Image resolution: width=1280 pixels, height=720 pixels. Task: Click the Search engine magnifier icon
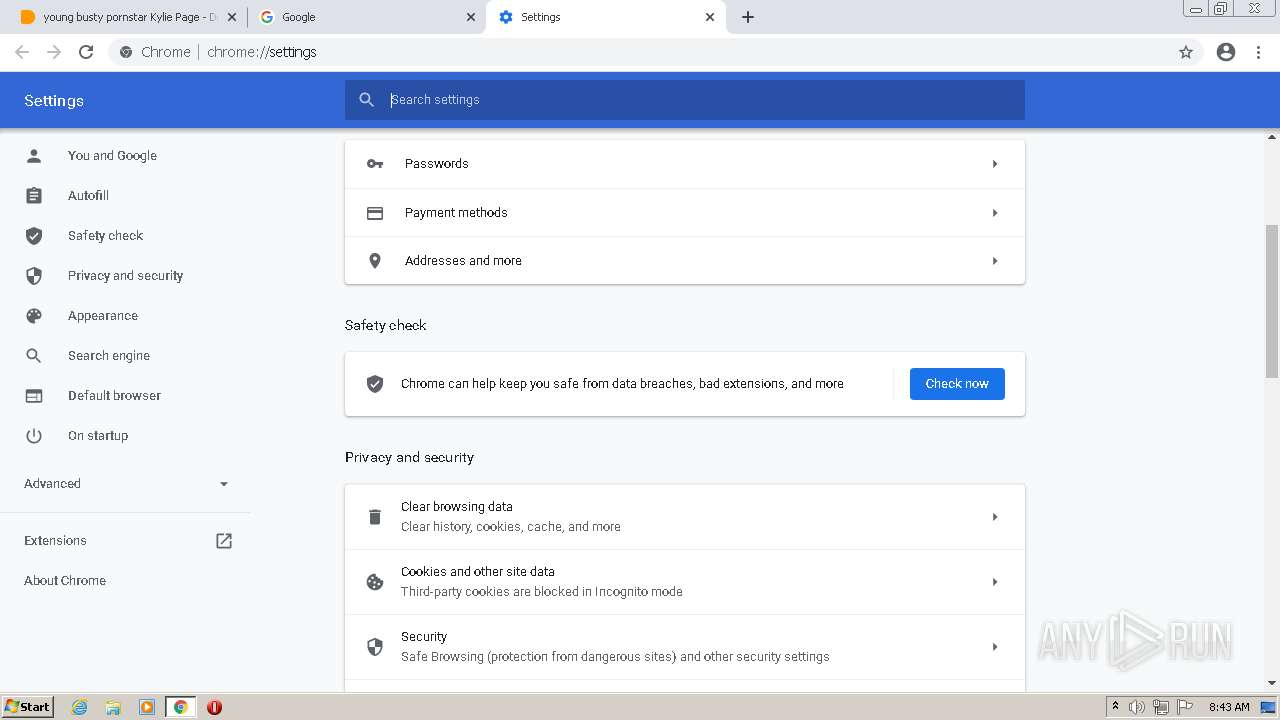click(x=34, y=356)
